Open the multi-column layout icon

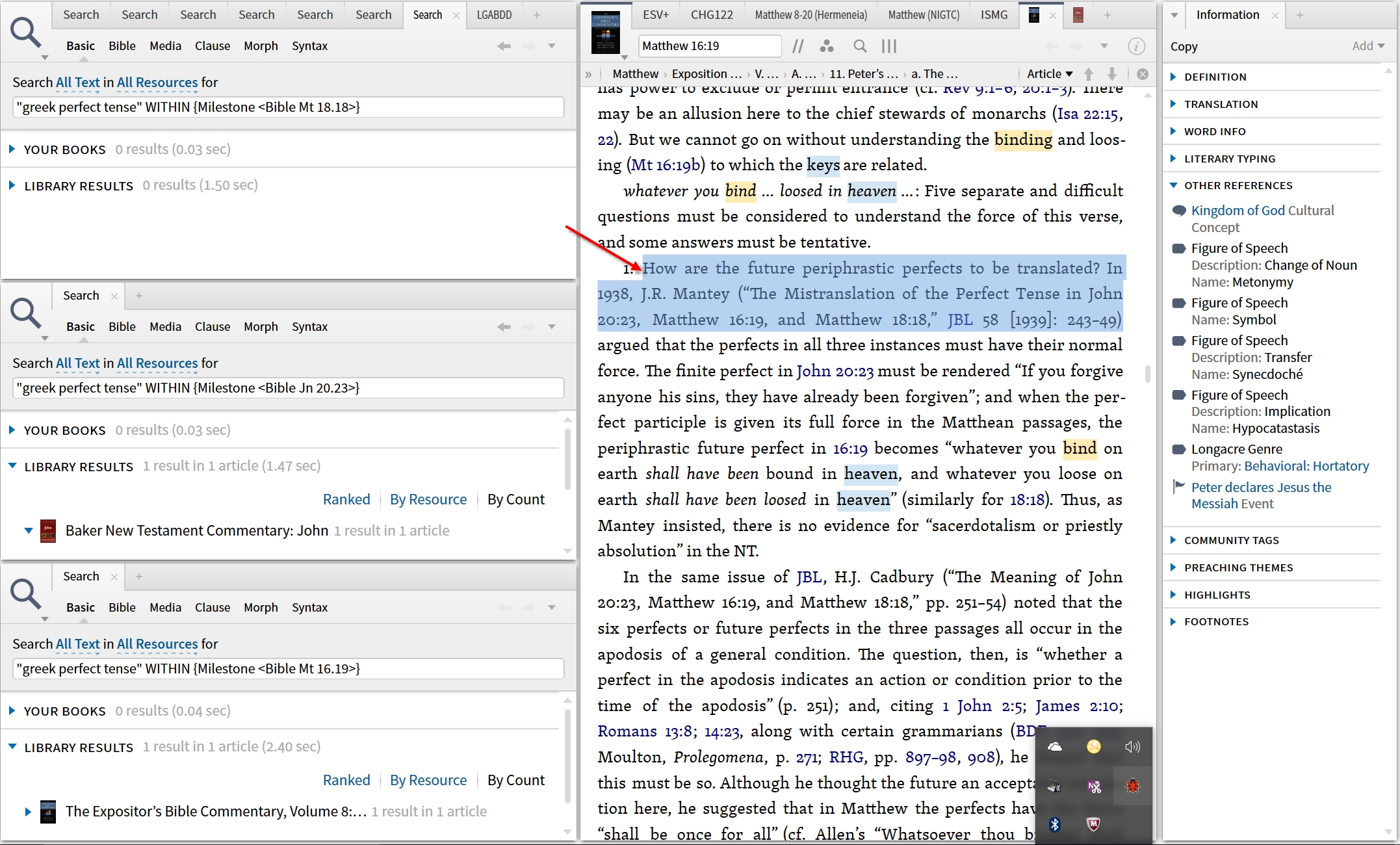tap(888, 46)
